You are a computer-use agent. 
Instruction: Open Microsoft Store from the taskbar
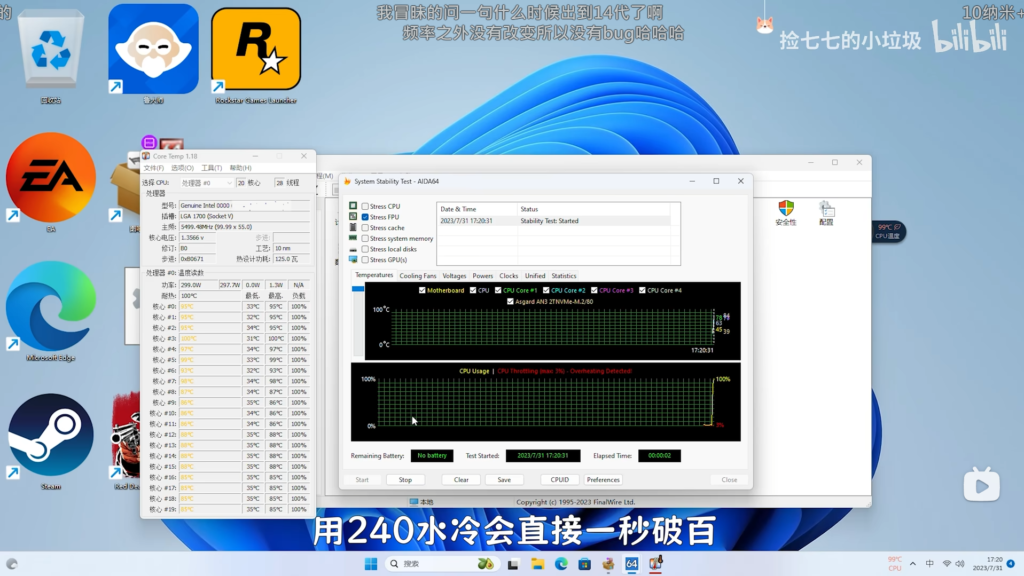point(584,564)
